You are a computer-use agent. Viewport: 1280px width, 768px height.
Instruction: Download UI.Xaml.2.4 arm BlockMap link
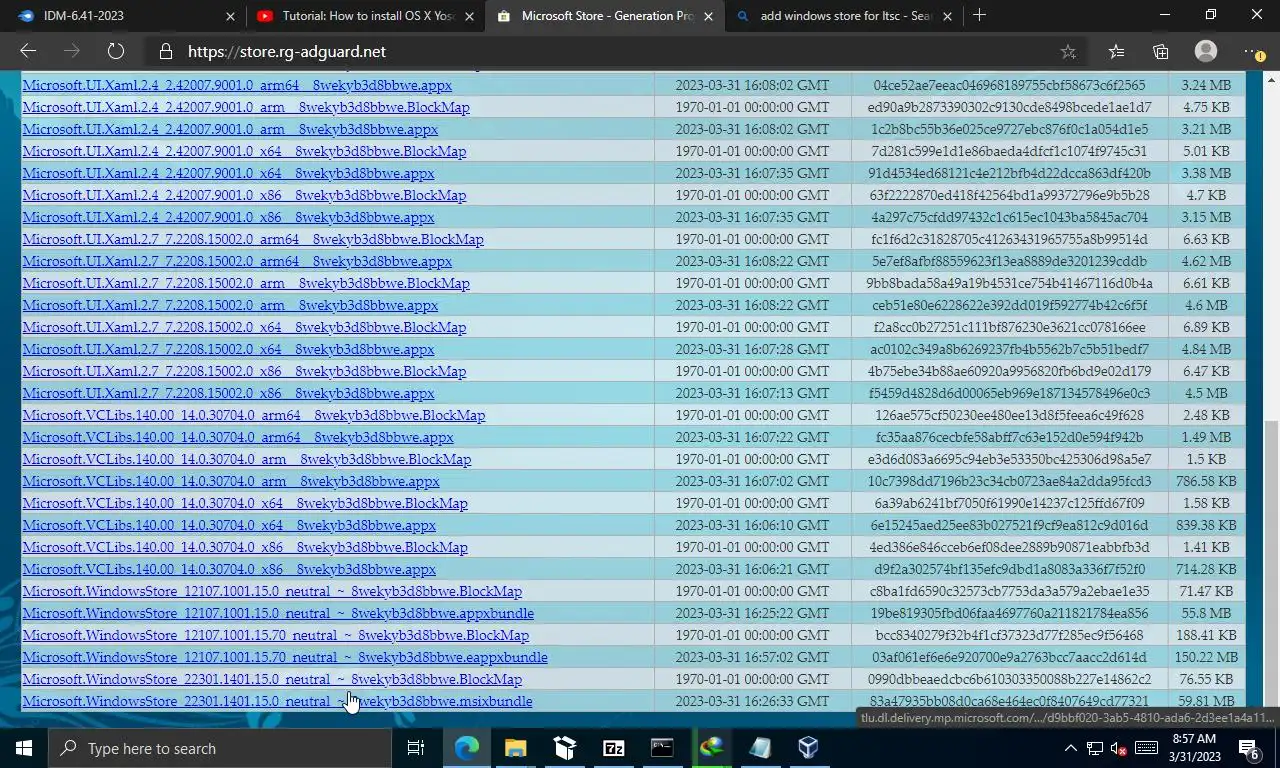point(246,107)
